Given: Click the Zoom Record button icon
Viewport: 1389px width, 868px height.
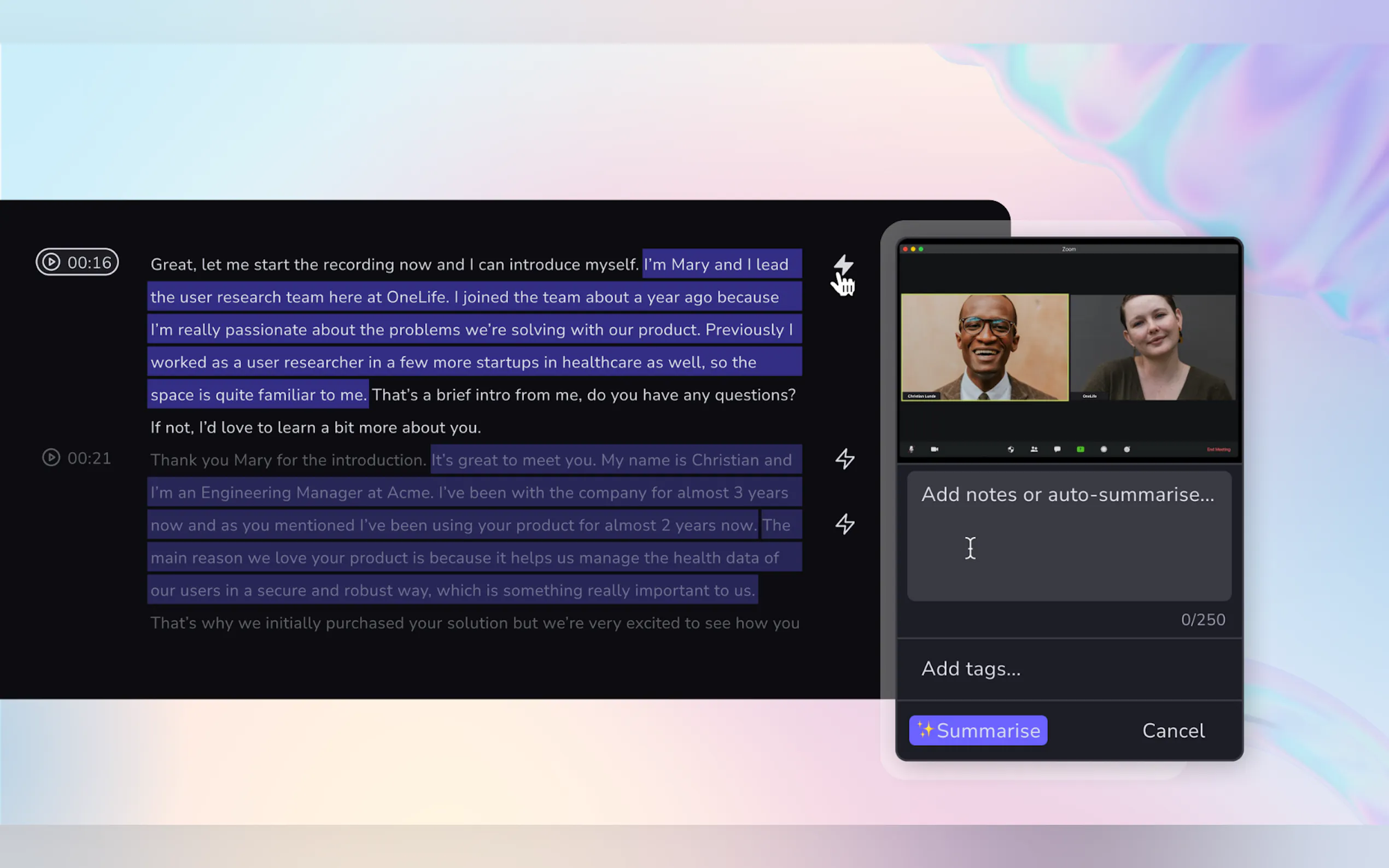Looking at the screenshot, I should (x=1104, y=449).
